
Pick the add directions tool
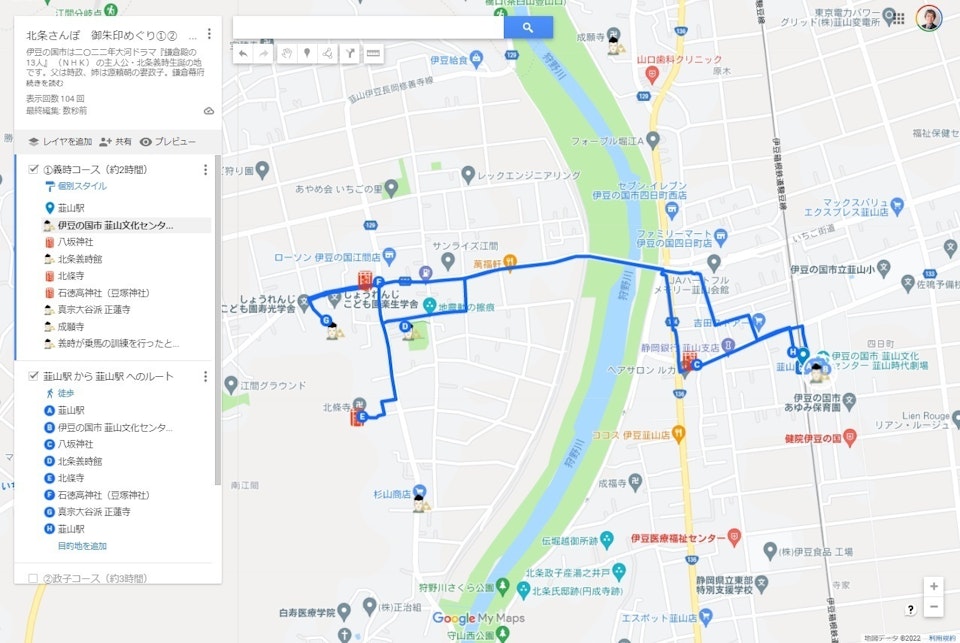pos(350,54)
